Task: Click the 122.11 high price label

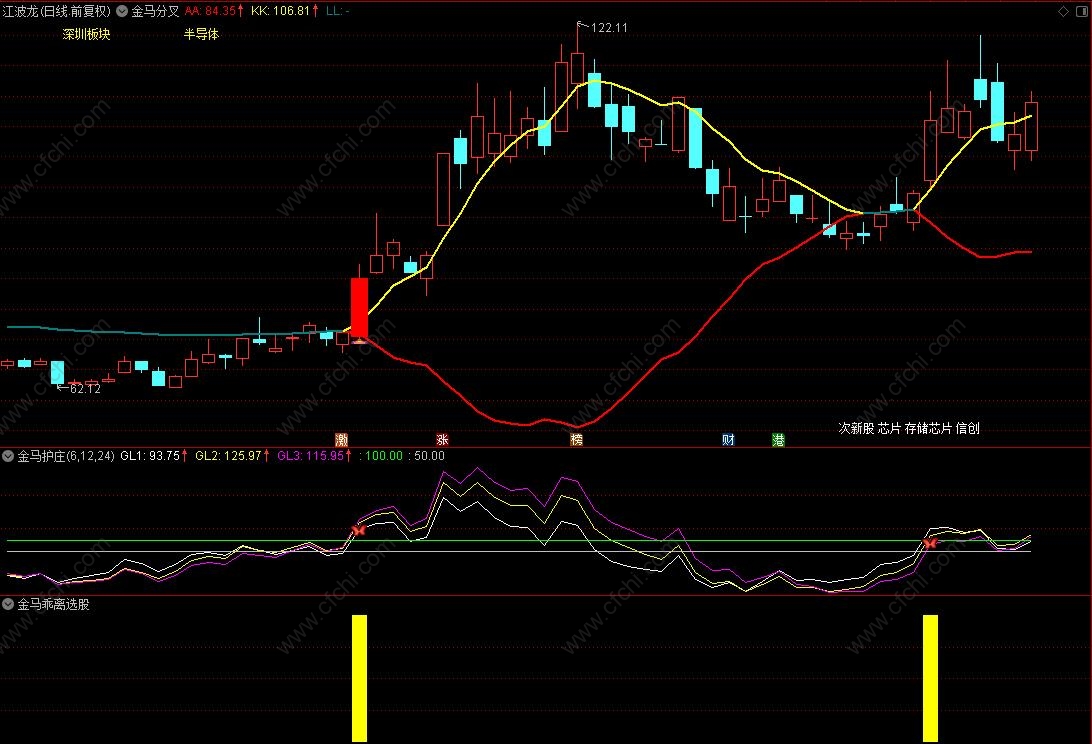Action: coord(609,28)
